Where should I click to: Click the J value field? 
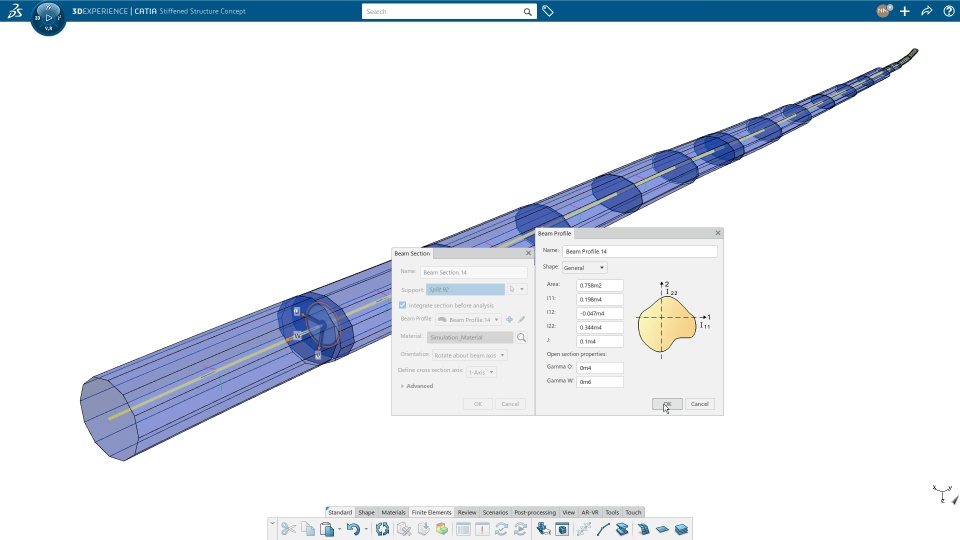coord(599,342)
